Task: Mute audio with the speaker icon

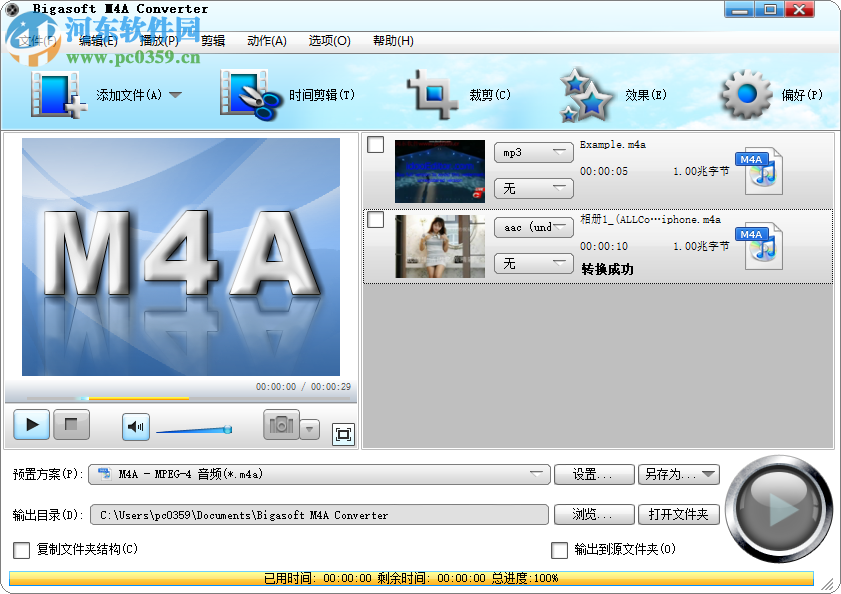Action: tap(135, 425)
